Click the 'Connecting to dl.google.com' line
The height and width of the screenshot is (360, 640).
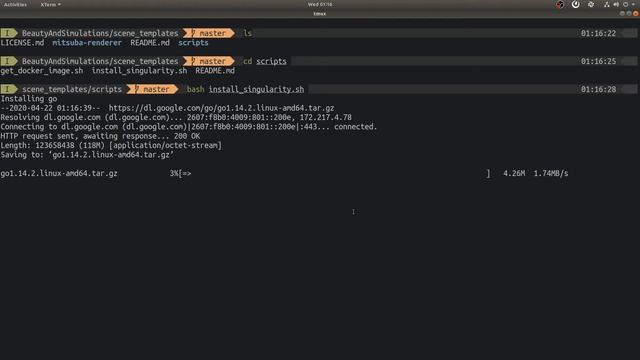tap(189, 127)
